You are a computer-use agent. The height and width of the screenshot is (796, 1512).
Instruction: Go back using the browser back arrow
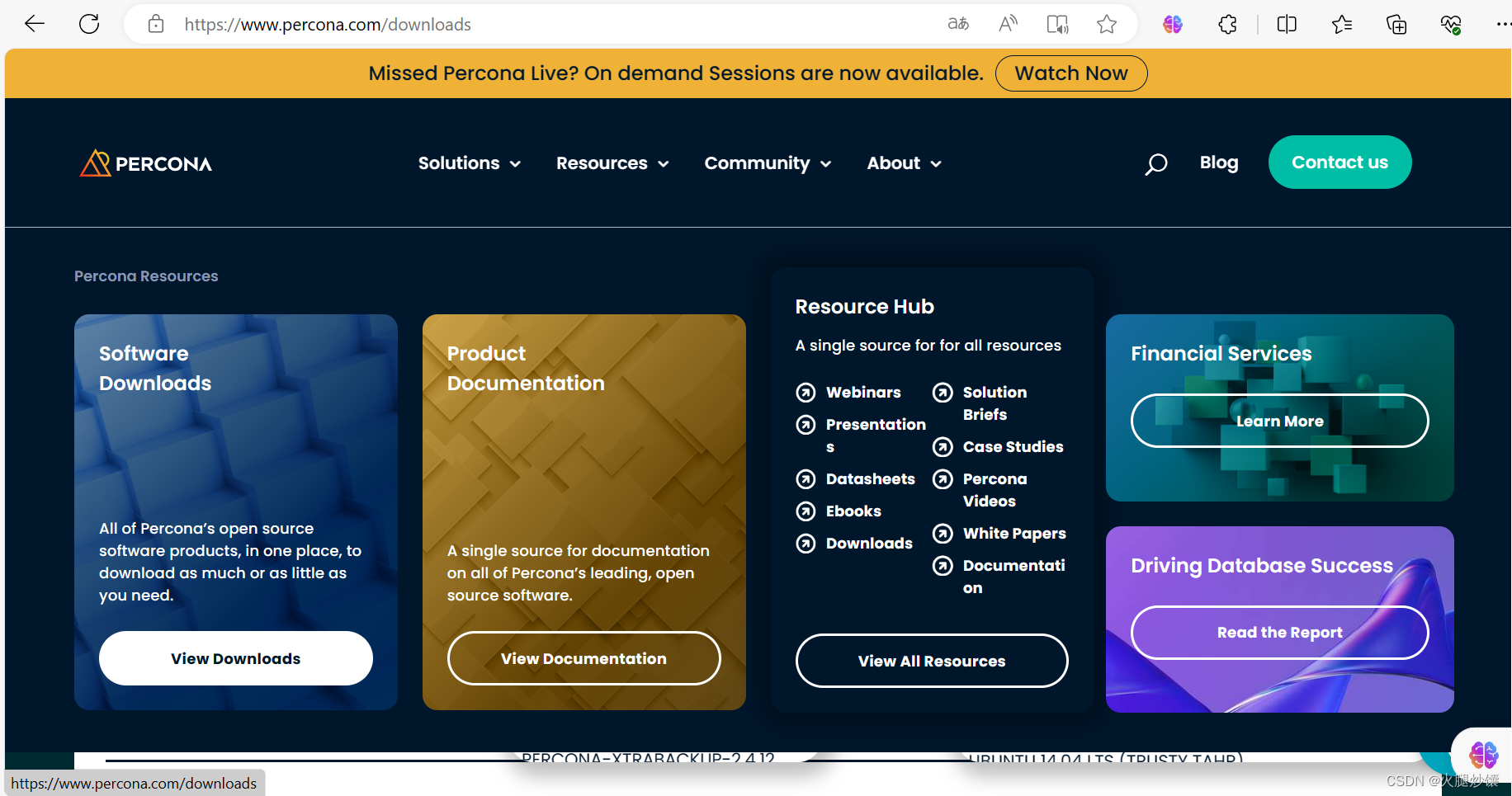[x=35, y=24]
